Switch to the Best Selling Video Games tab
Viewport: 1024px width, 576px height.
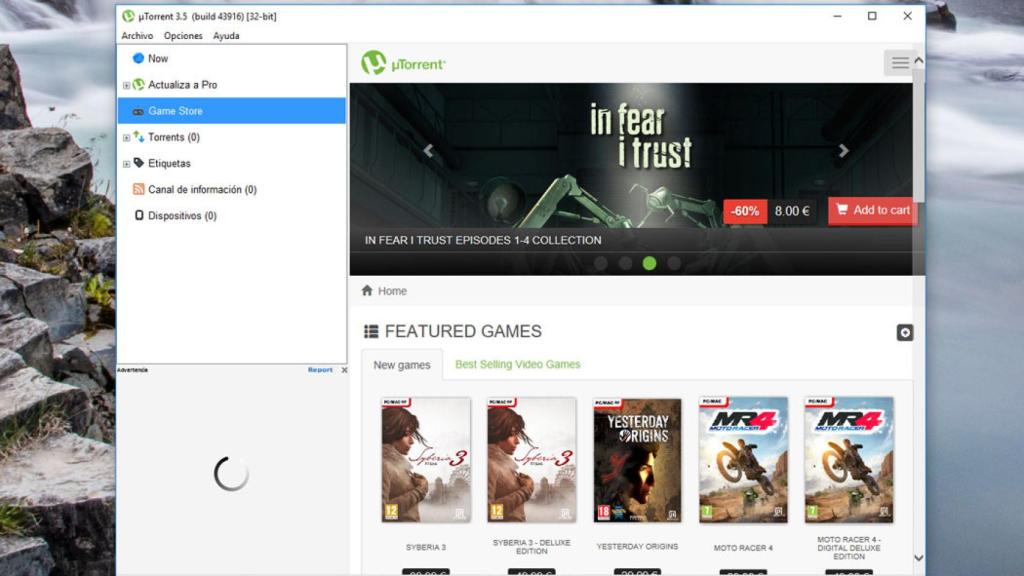[x=517, y=364]
